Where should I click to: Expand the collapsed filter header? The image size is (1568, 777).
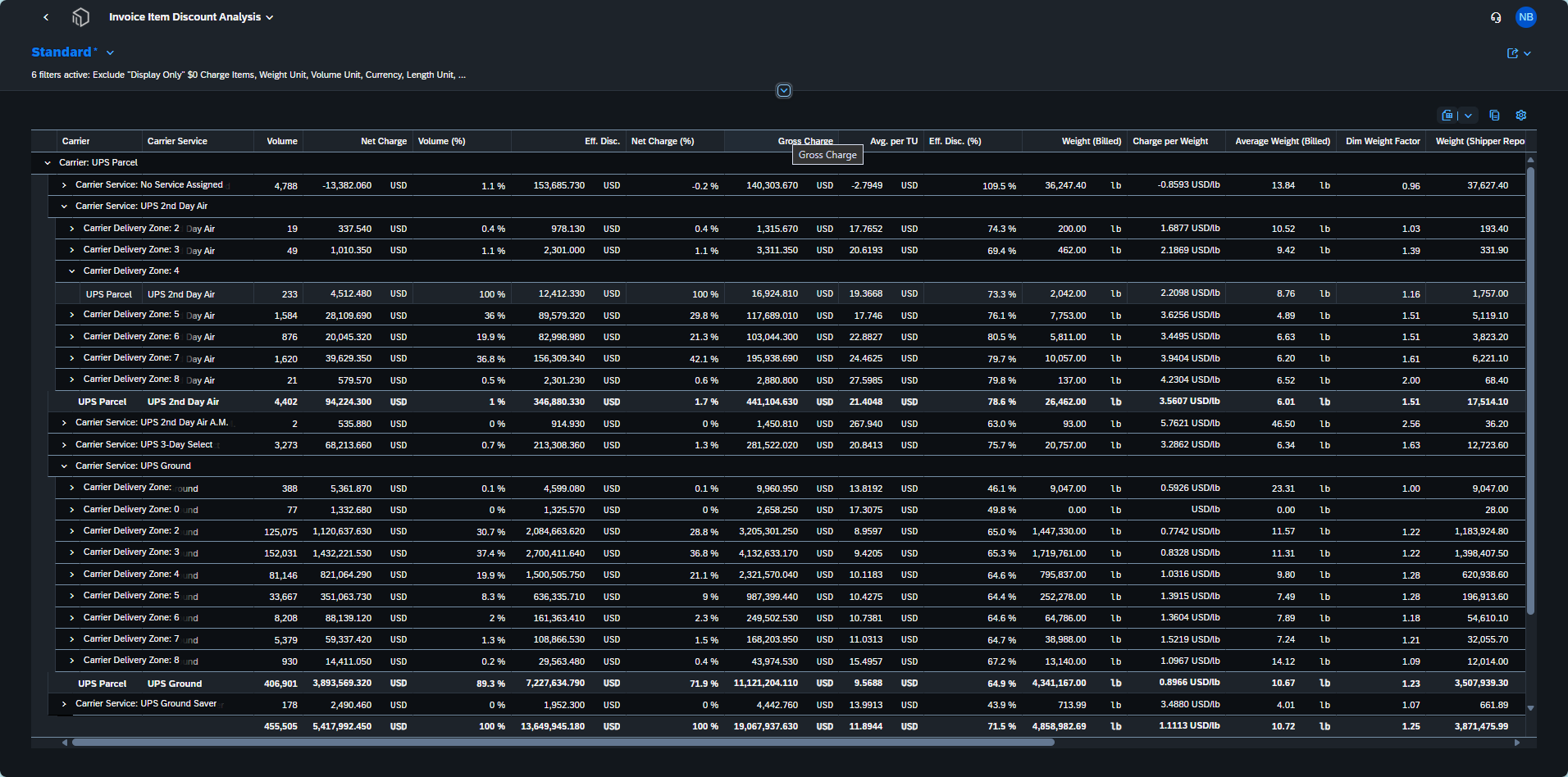[784, 91]
